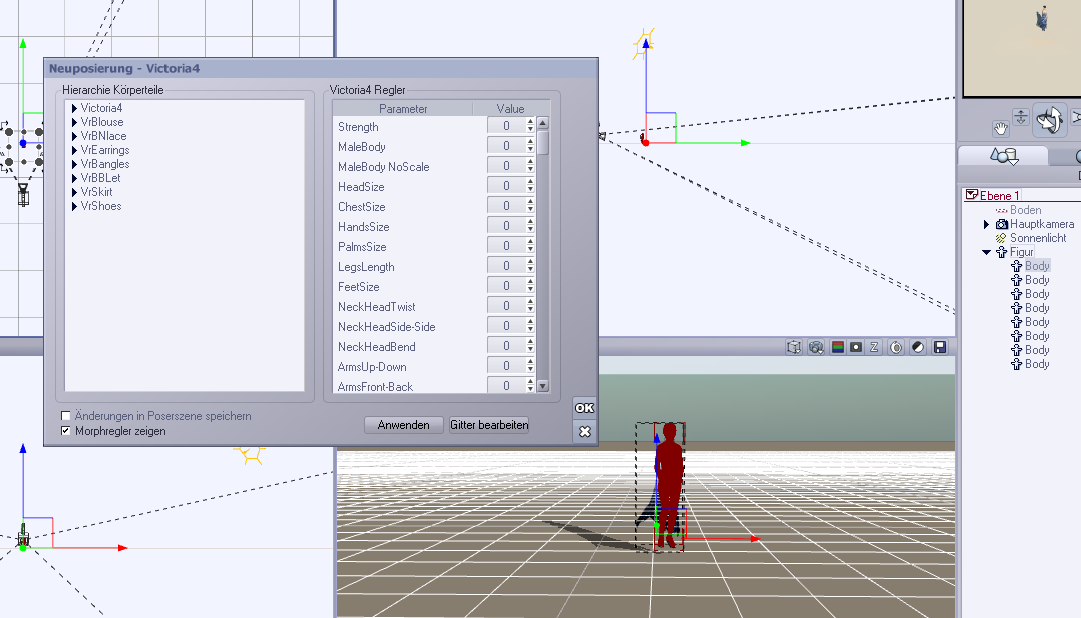This screenshot has width=1081, height=618.
Task: Select Victoria4 in Hierarchie Körperteile list
Action: 101,108
